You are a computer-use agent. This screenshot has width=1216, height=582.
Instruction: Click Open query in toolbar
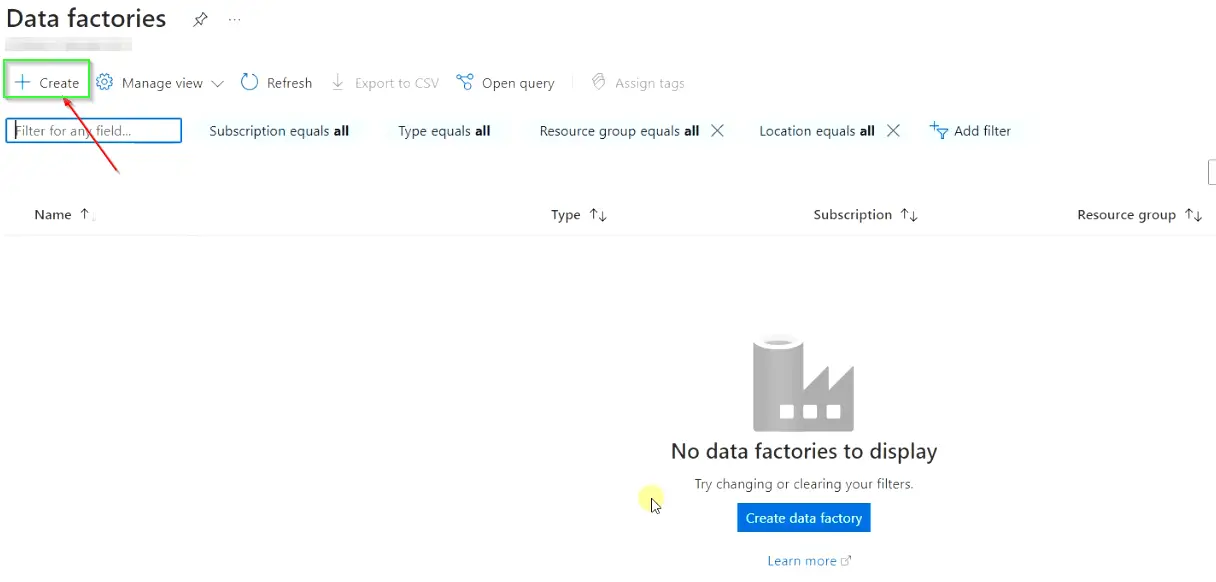505,83
